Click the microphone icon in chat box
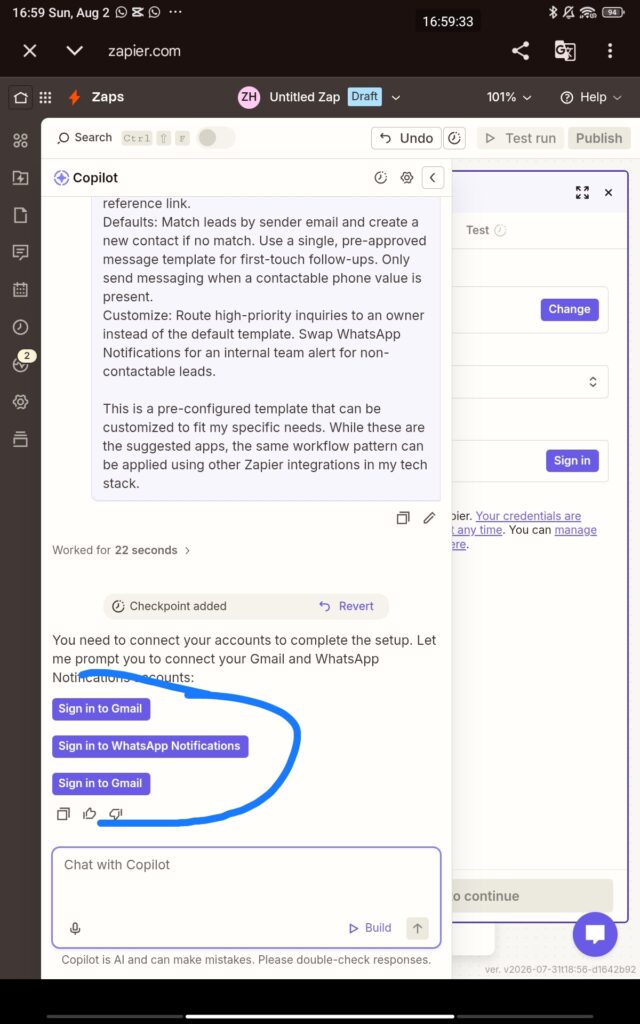This screenshot has width=640, height=1024. (75, 928)
